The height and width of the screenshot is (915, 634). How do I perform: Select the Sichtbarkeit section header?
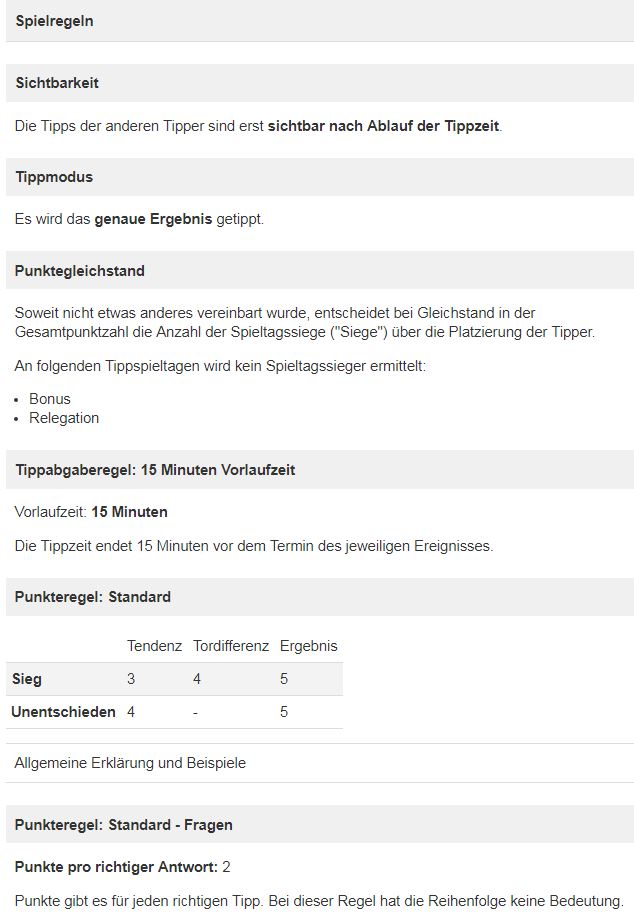click(57, 83)
